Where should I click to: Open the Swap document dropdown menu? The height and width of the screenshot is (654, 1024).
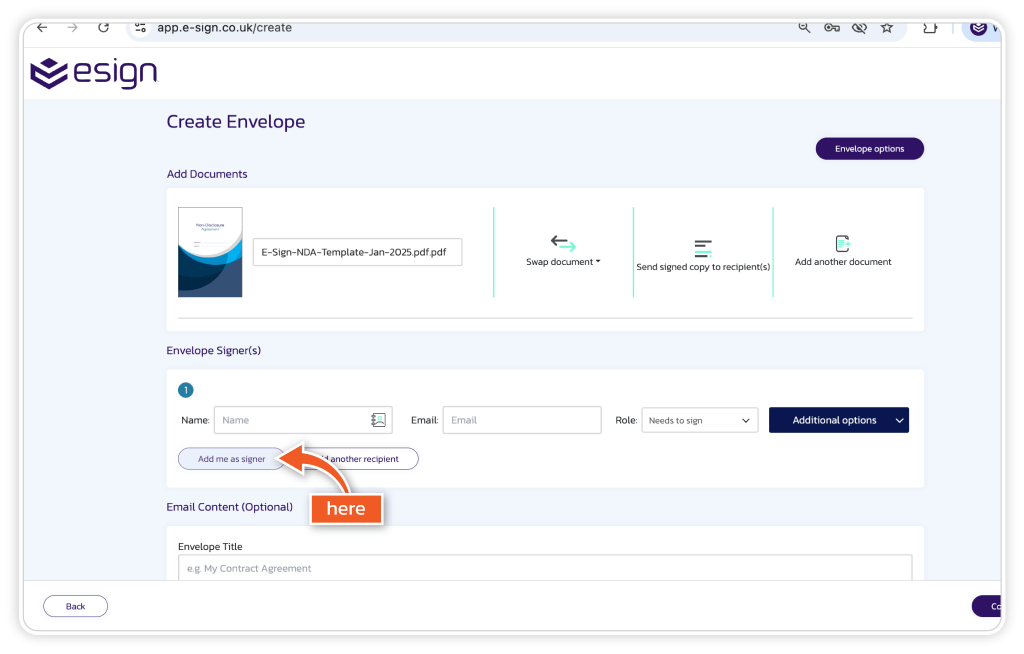point(563,262)
